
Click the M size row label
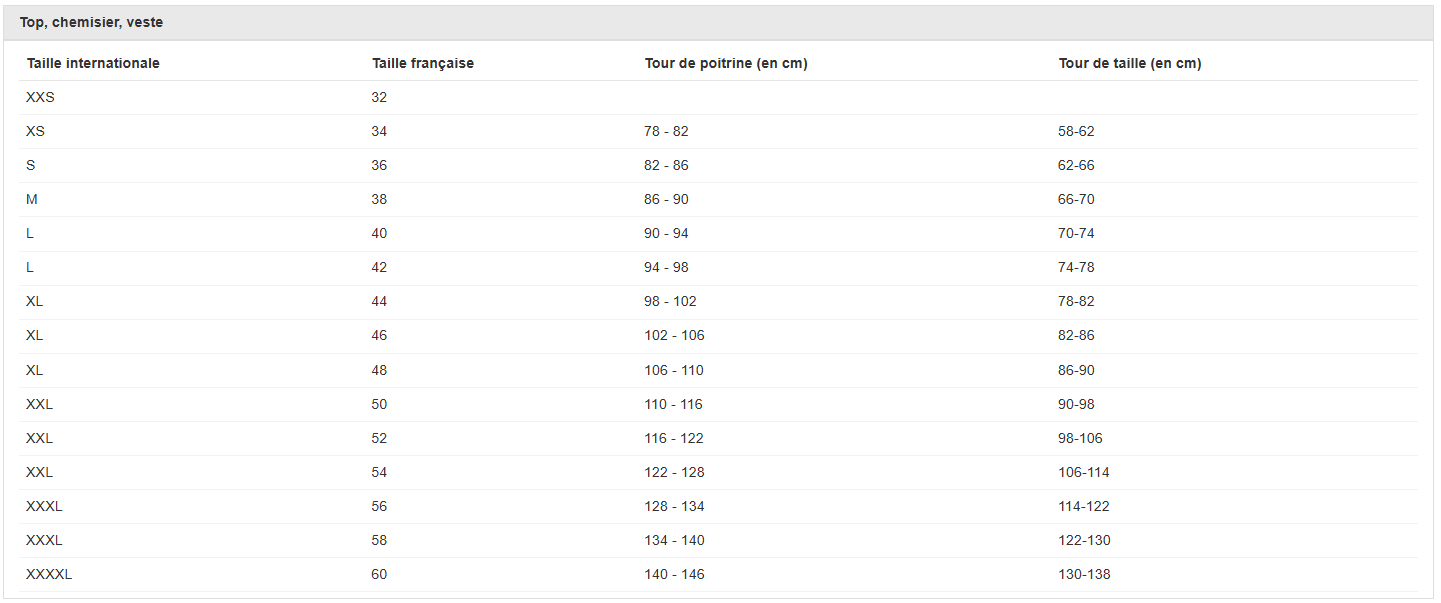click(x=32, y=199)
